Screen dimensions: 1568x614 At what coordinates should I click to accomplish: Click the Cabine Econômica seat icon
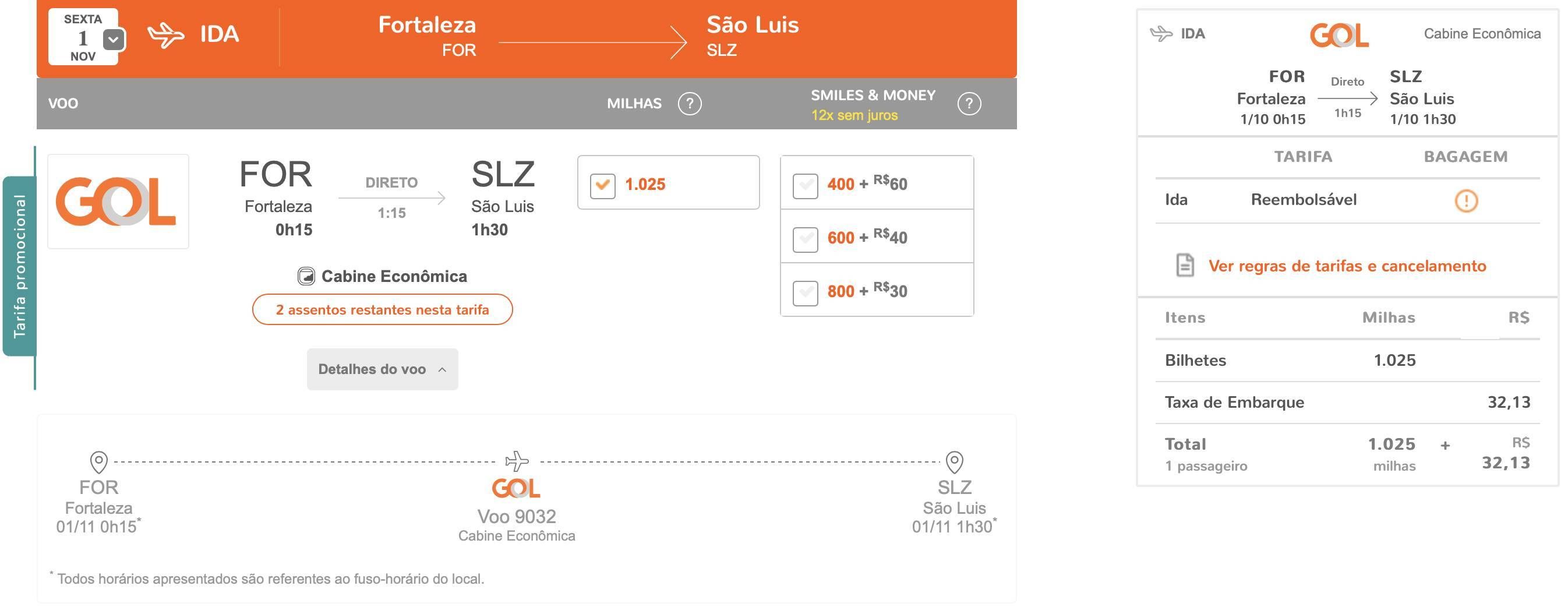click(x=306, y=276)
